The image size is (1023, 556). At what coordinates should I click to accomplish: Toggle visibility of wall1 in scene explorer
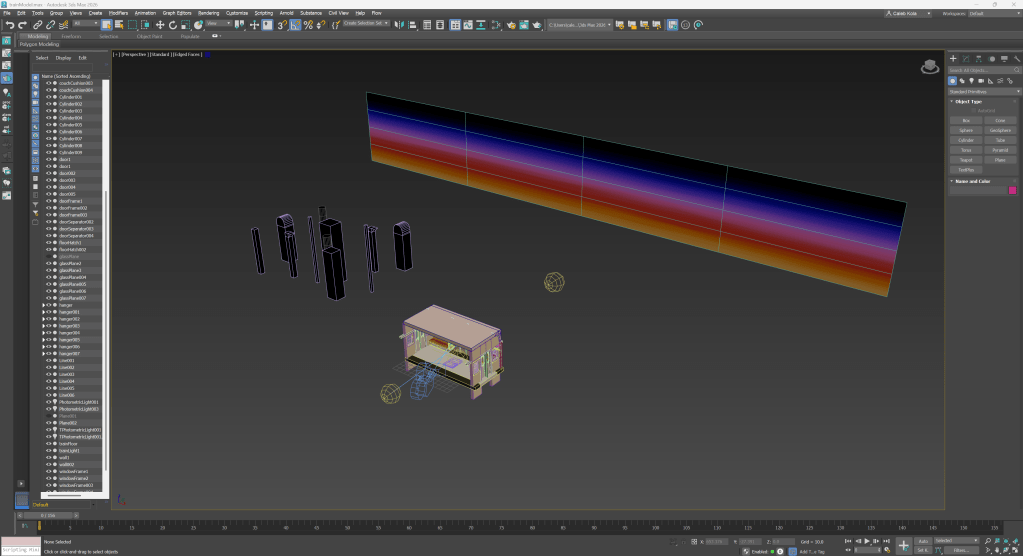48,458
